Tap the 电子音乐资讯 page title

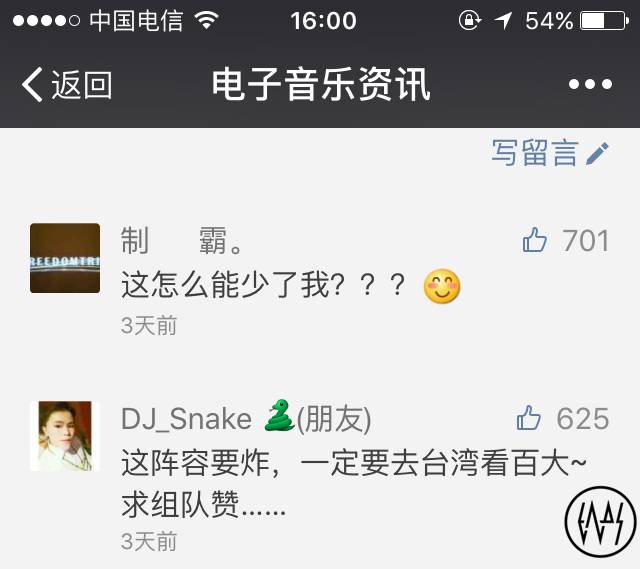[x=321, y=84]
